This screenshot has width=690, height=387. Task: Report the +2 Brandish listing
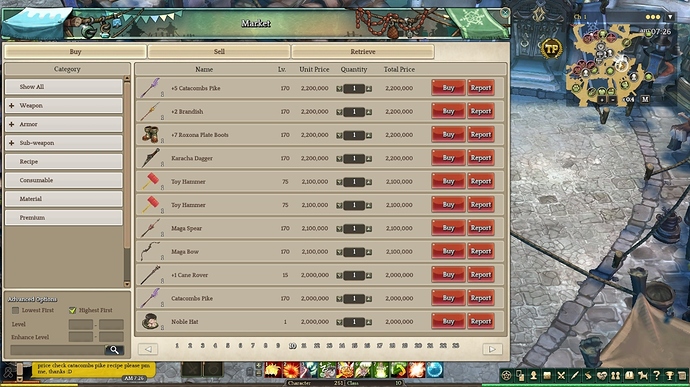tap(481, 111)
